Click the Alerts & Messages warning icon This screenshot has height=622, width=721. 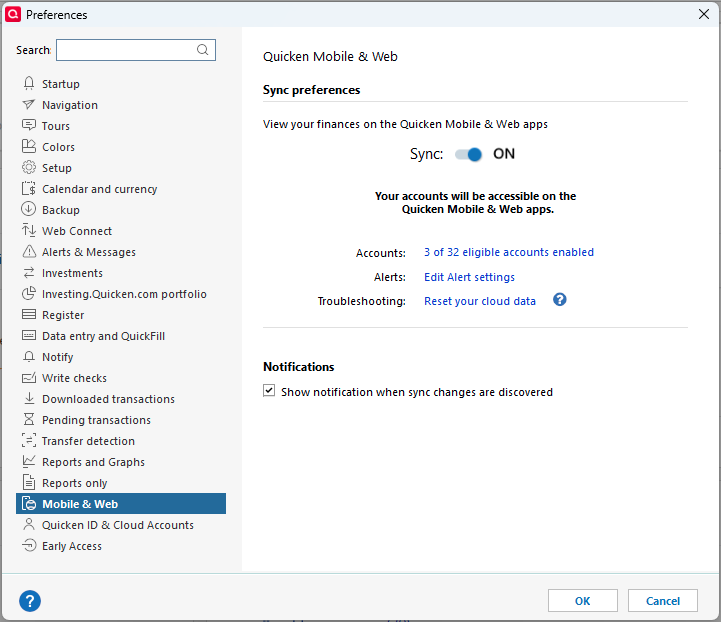pos(29,251)
